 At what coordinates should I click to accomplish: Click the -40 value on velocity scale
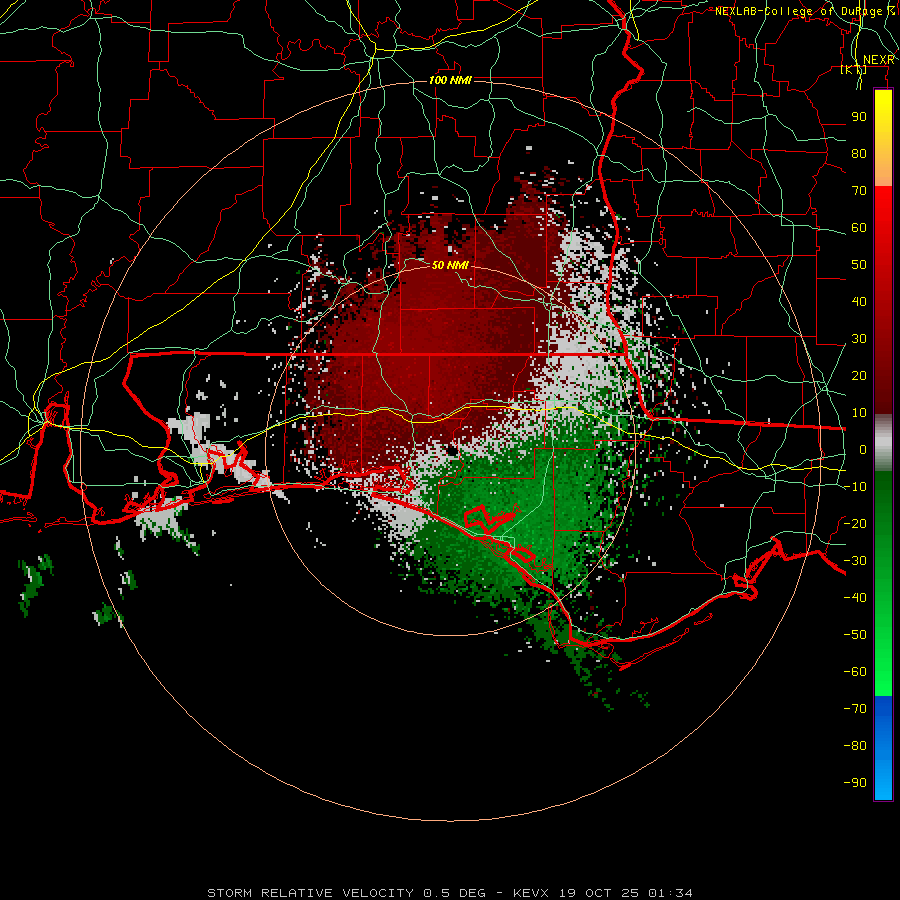click(855, 598)
